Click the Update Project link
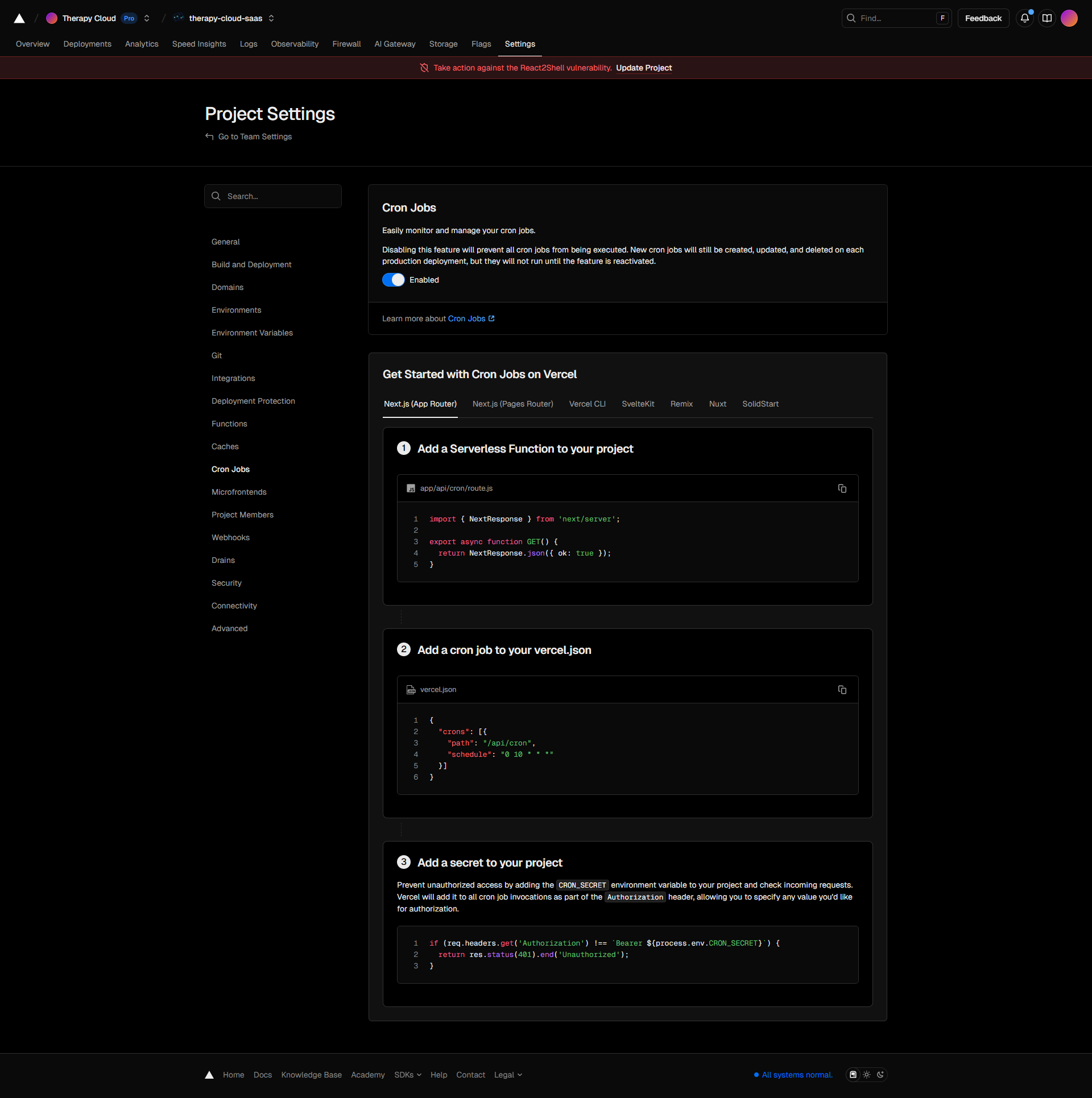Screen dimensions: 1092x1098 coord(643,68)
